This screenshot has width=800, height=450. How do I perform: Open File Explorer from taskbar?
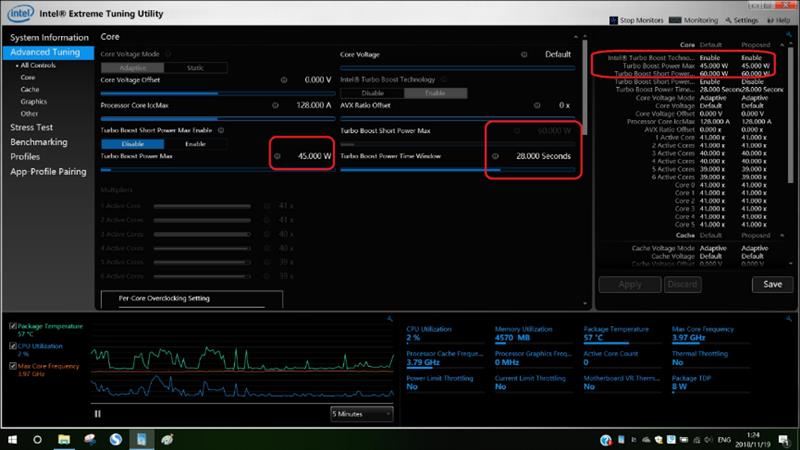click(x=64, y=439)
